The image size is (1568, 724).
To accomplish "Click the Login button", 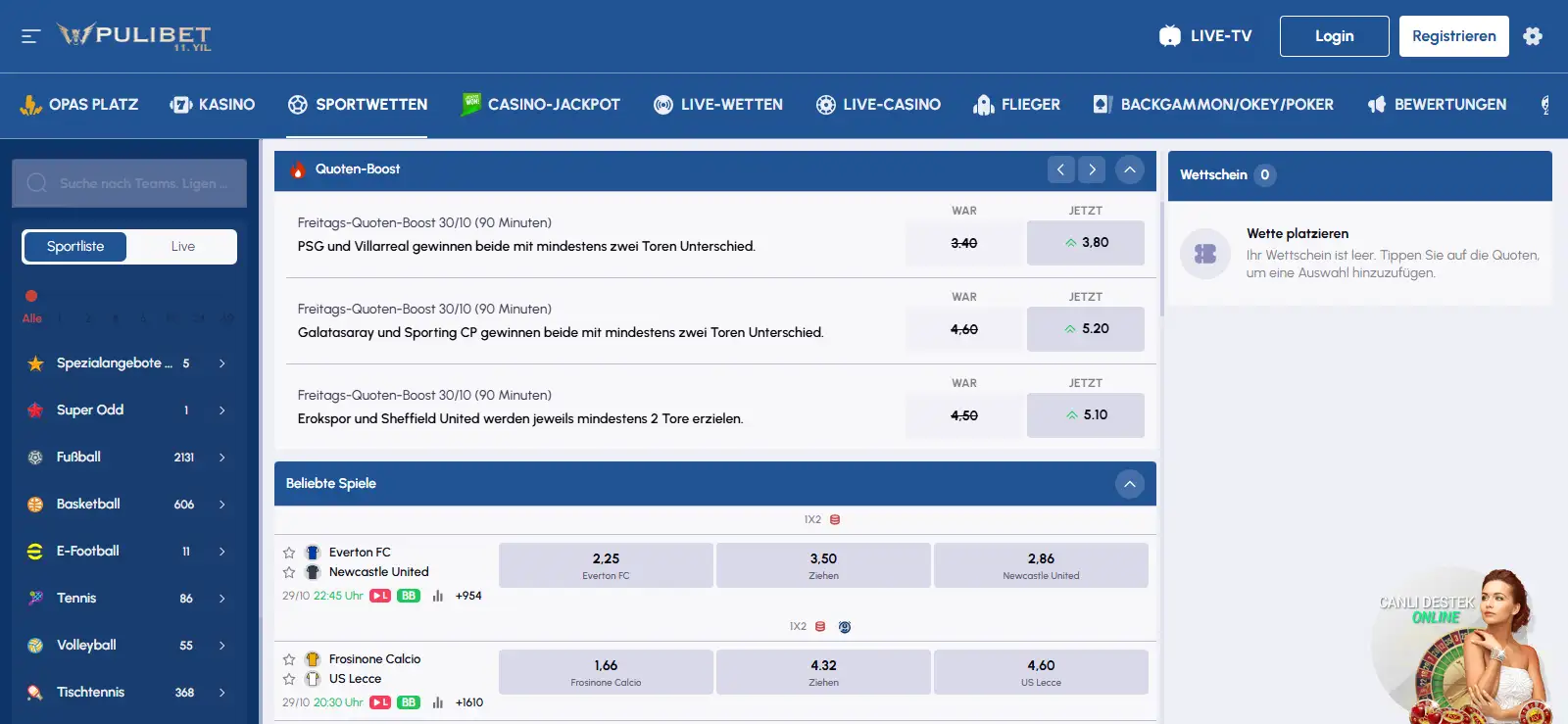I will coord(1334,36).
